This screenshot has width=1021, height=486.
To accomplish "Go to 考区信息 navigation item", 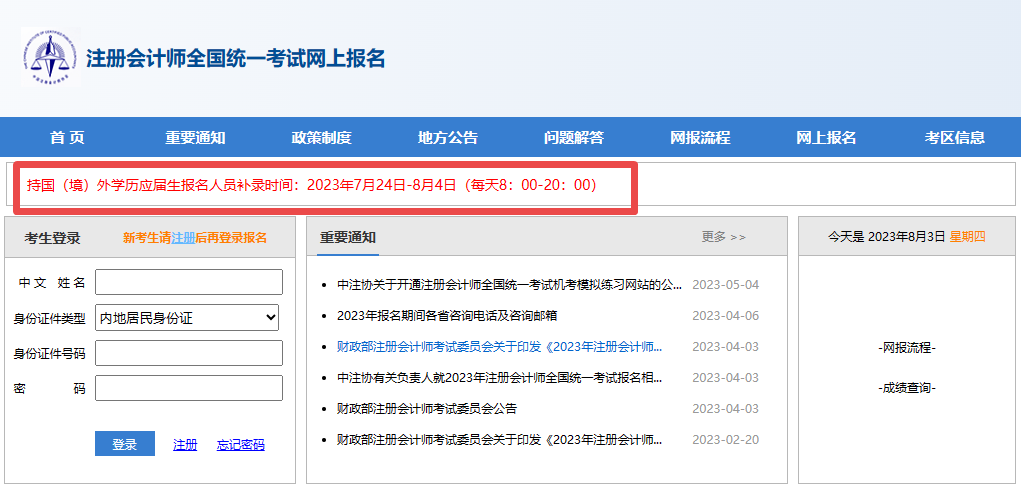I will click(x=954, y=138).
